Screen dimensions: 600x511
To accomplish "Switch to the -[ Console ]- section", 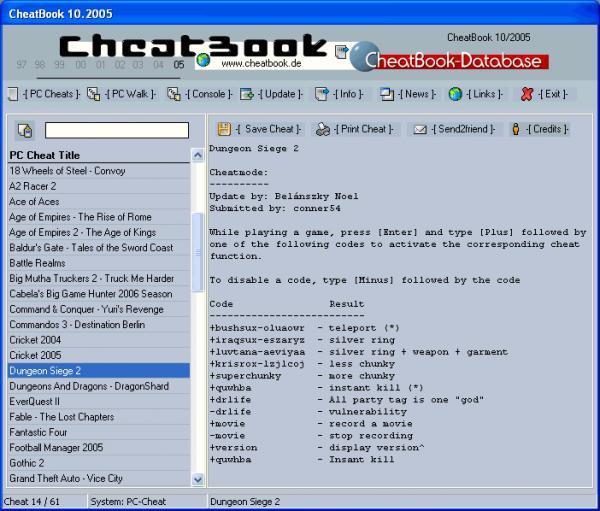I will 209,94.
